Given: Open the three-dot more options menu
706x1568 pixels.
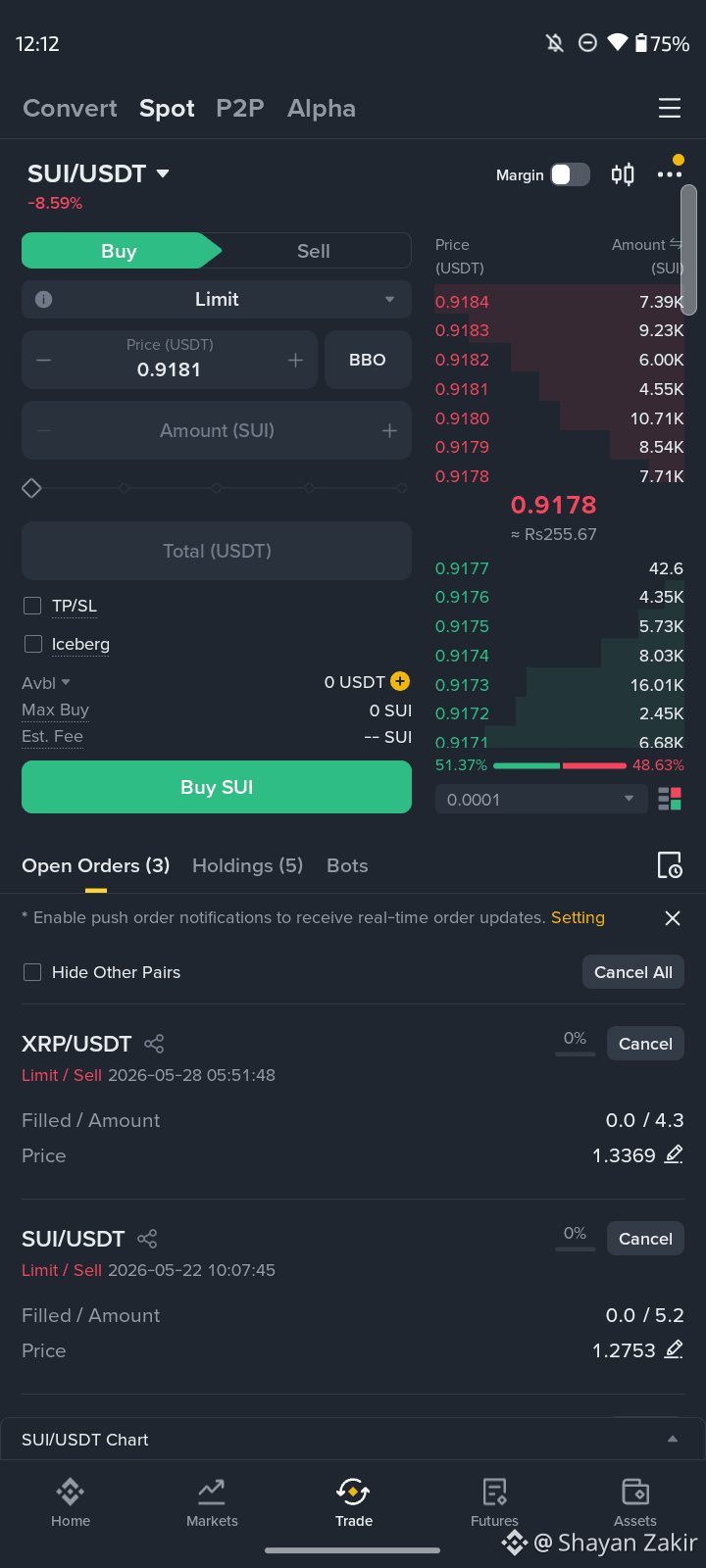Looking at the screenshot, I should pos(670,174).
